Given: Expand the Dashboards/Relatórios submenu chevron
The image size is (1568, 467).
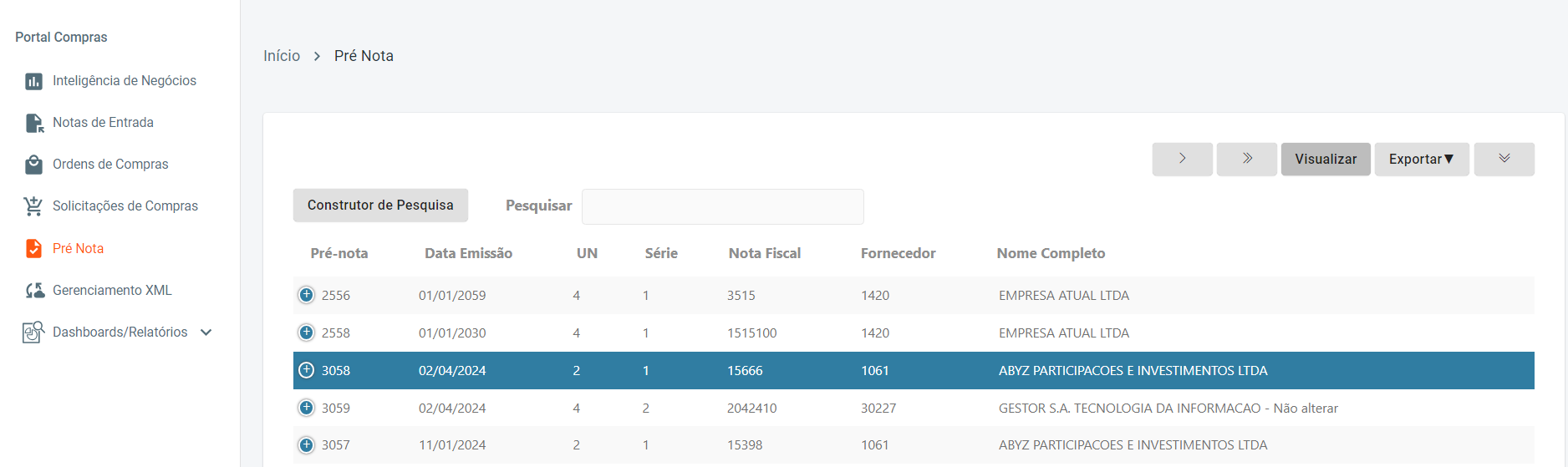Looking at the screenshot, I should coord(206,332).
